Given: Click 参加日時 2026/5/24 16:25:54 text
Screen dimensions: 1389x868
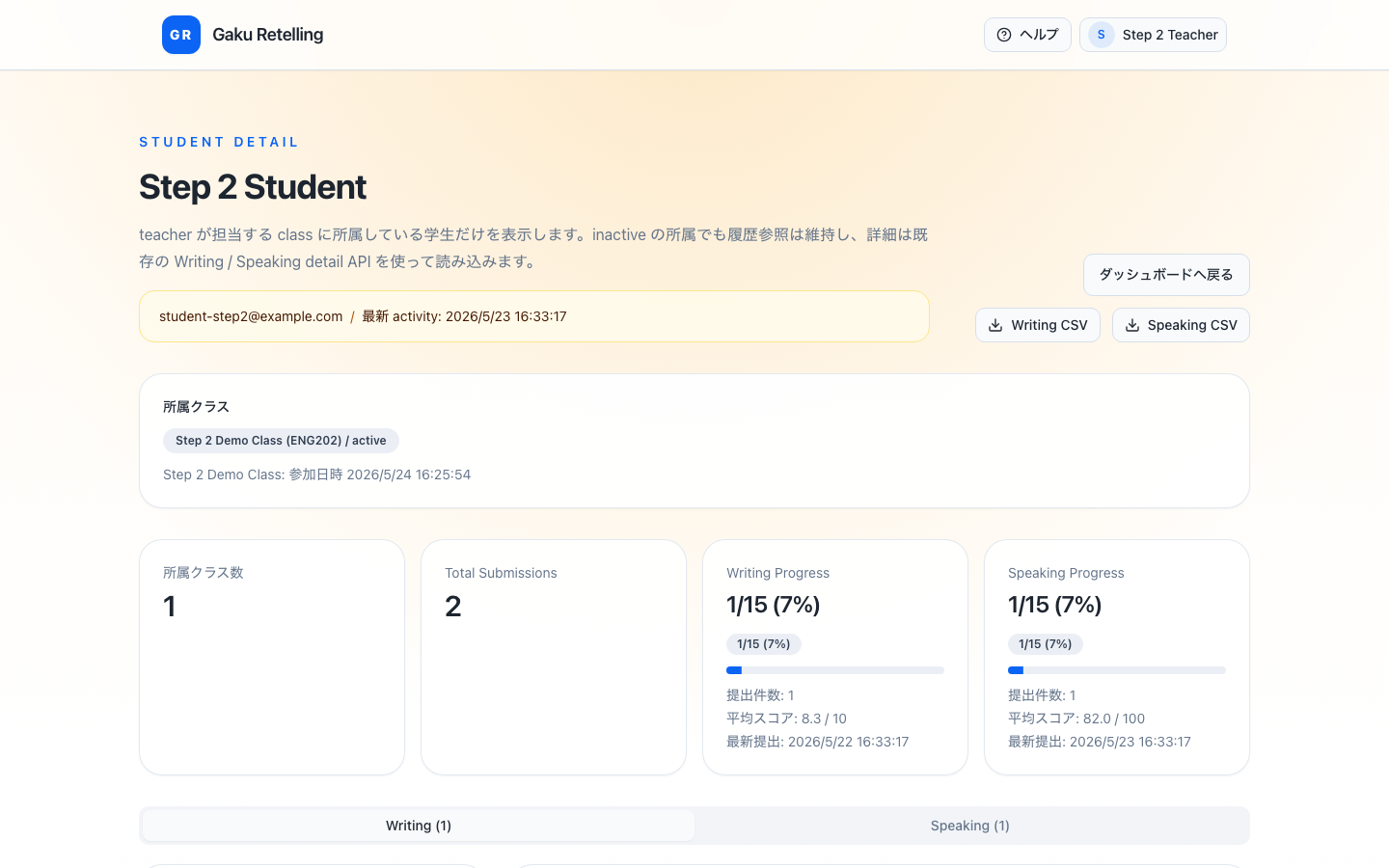Looking at the screenshot, I should pyautogui.click(x=380, y=475).
